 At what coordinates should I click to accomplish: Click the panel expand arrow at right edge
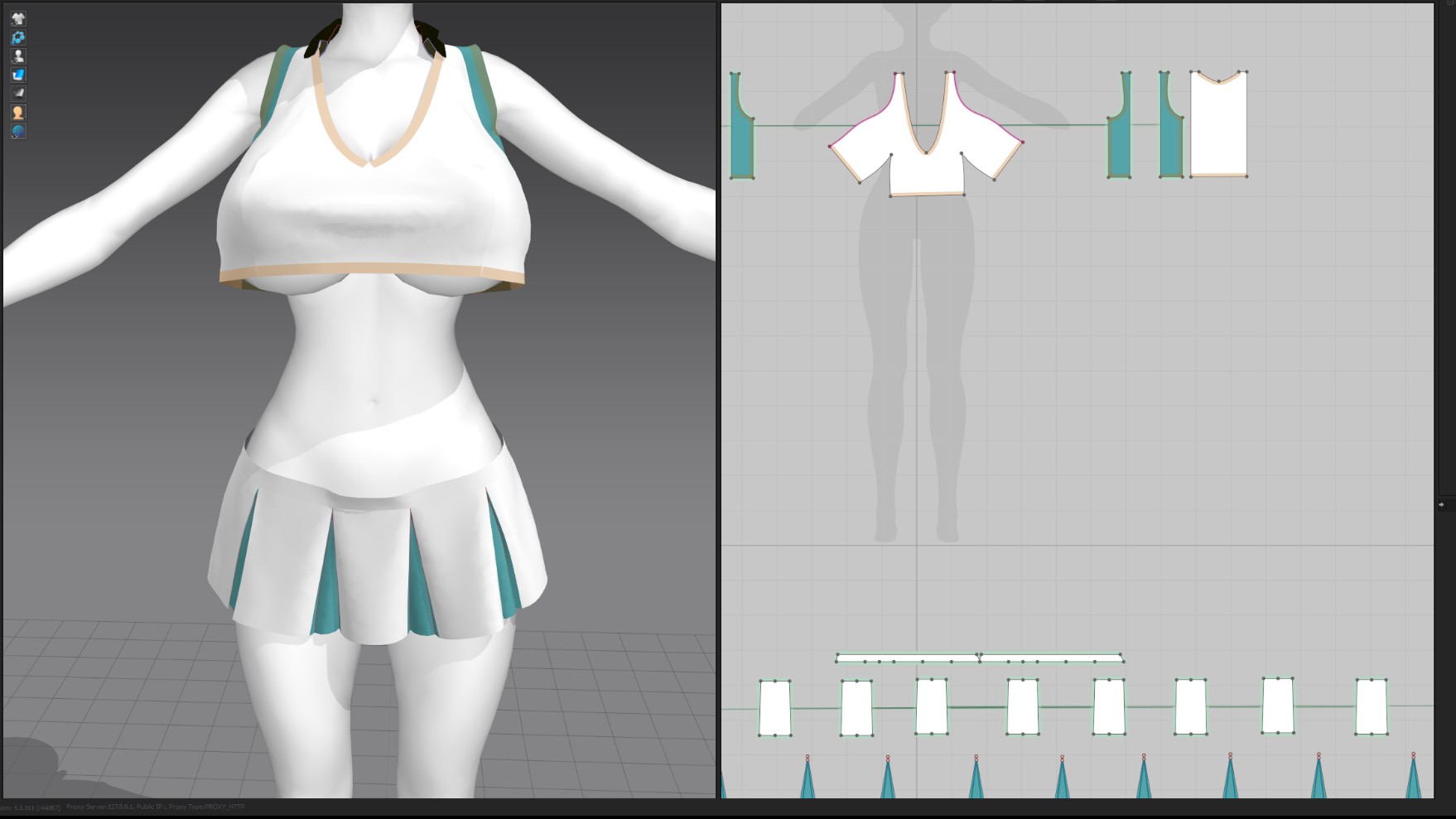point(1442,504)
